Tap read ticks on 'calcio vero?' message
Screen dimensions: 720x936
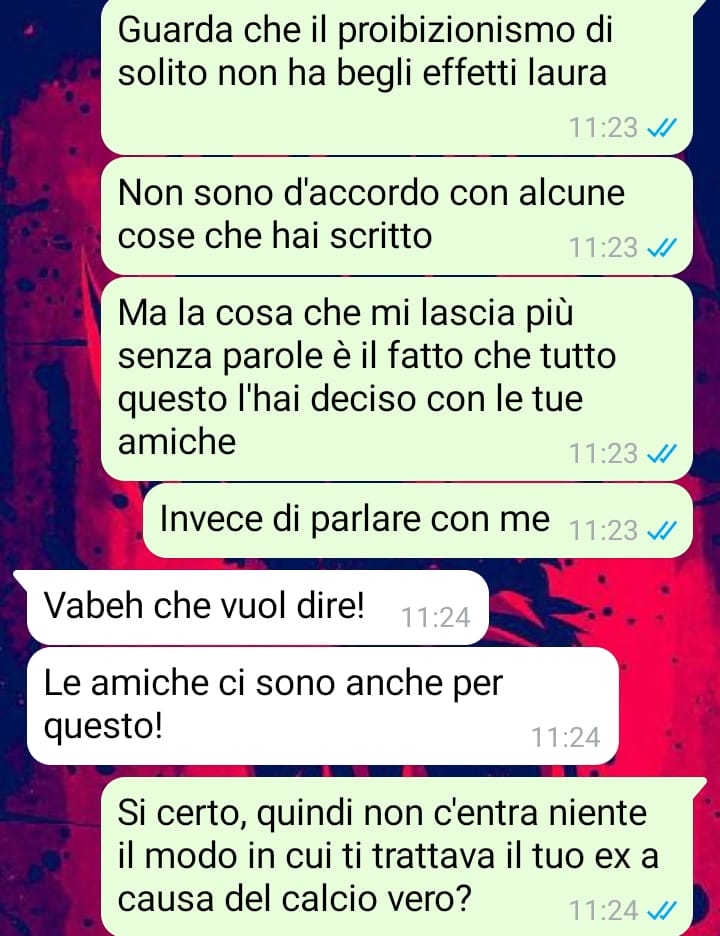point(661,911)
